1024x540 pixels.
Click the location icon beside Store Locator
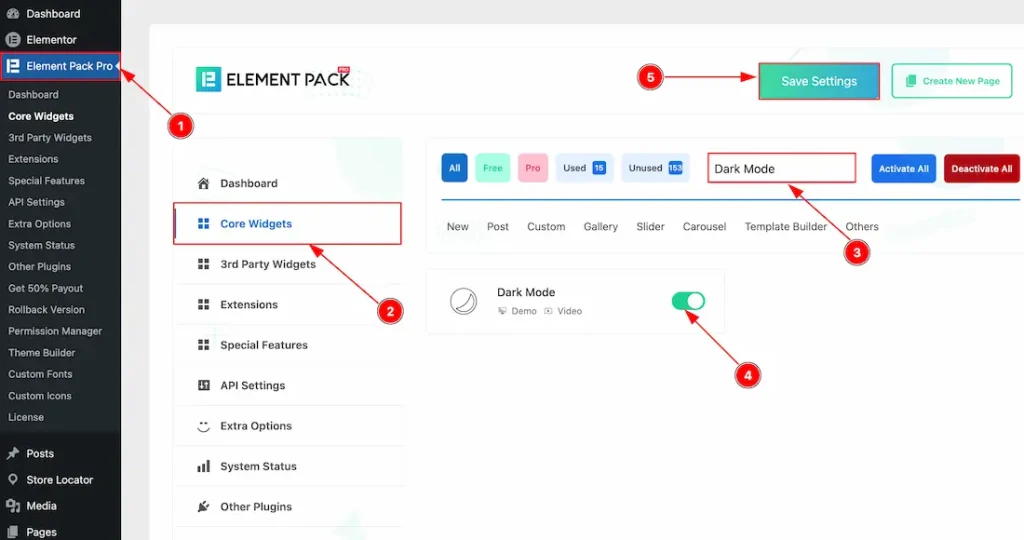pos(13,480)
